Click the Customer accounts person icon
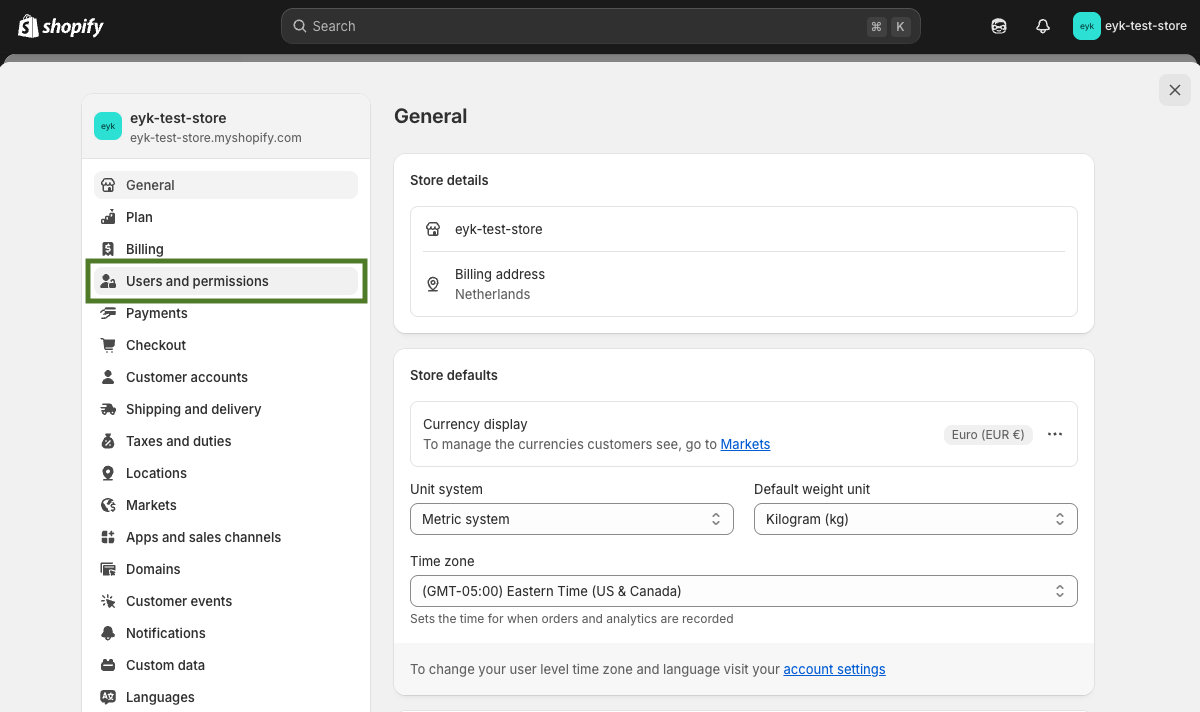Screen dimensions: 1200x712 (x=108, y=377)
